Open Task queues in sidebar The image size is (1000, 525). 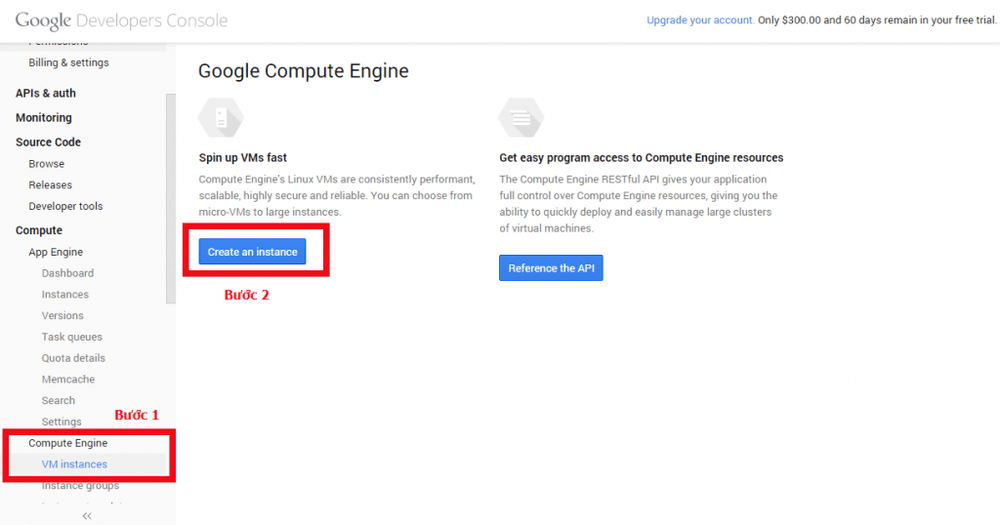[72, 337]
